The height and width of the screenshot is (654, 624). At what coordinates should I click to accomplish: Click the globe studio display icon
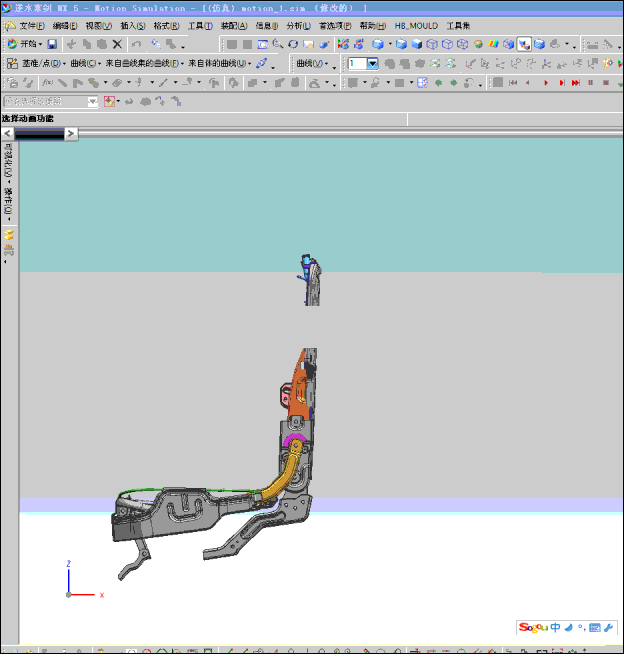tap(478, 44)
